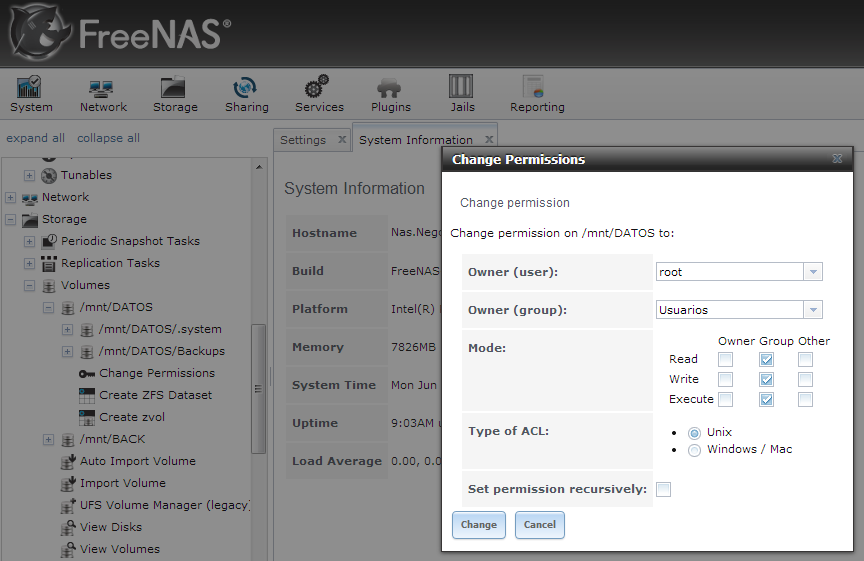Click the tree panel scrollbar thumb
The height and width of the screenshot is (561, 864).
click(258, 389)
